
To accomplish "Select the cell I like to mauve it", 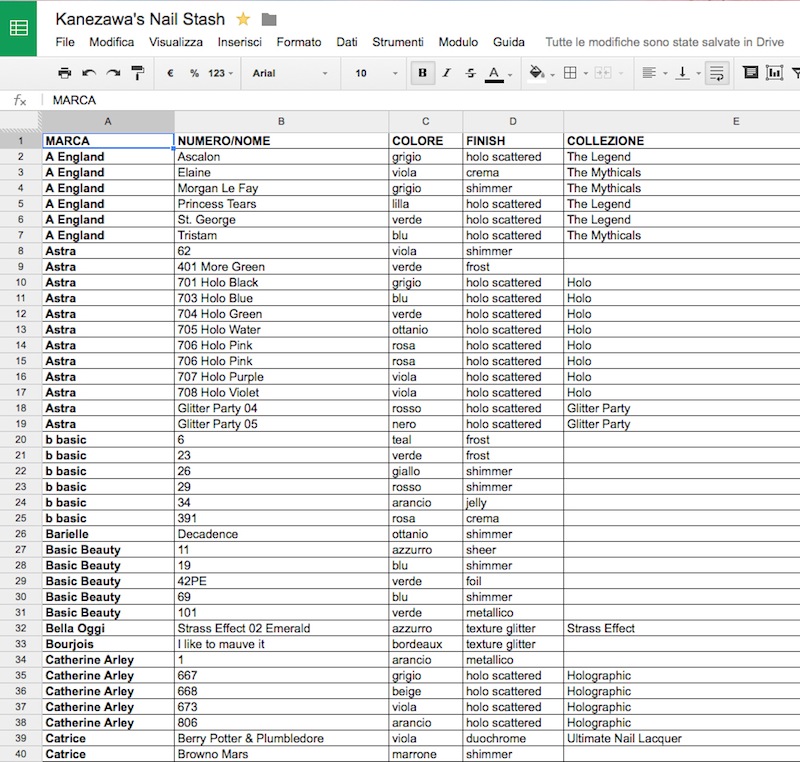I will [281, 644].
